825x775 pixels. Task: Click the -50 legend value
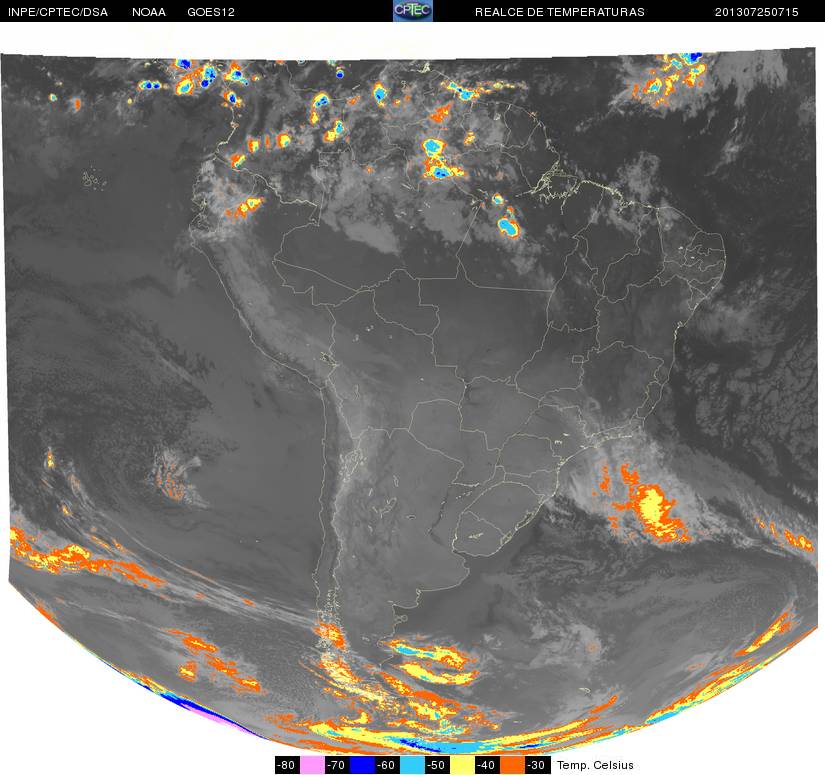[438, 765]
